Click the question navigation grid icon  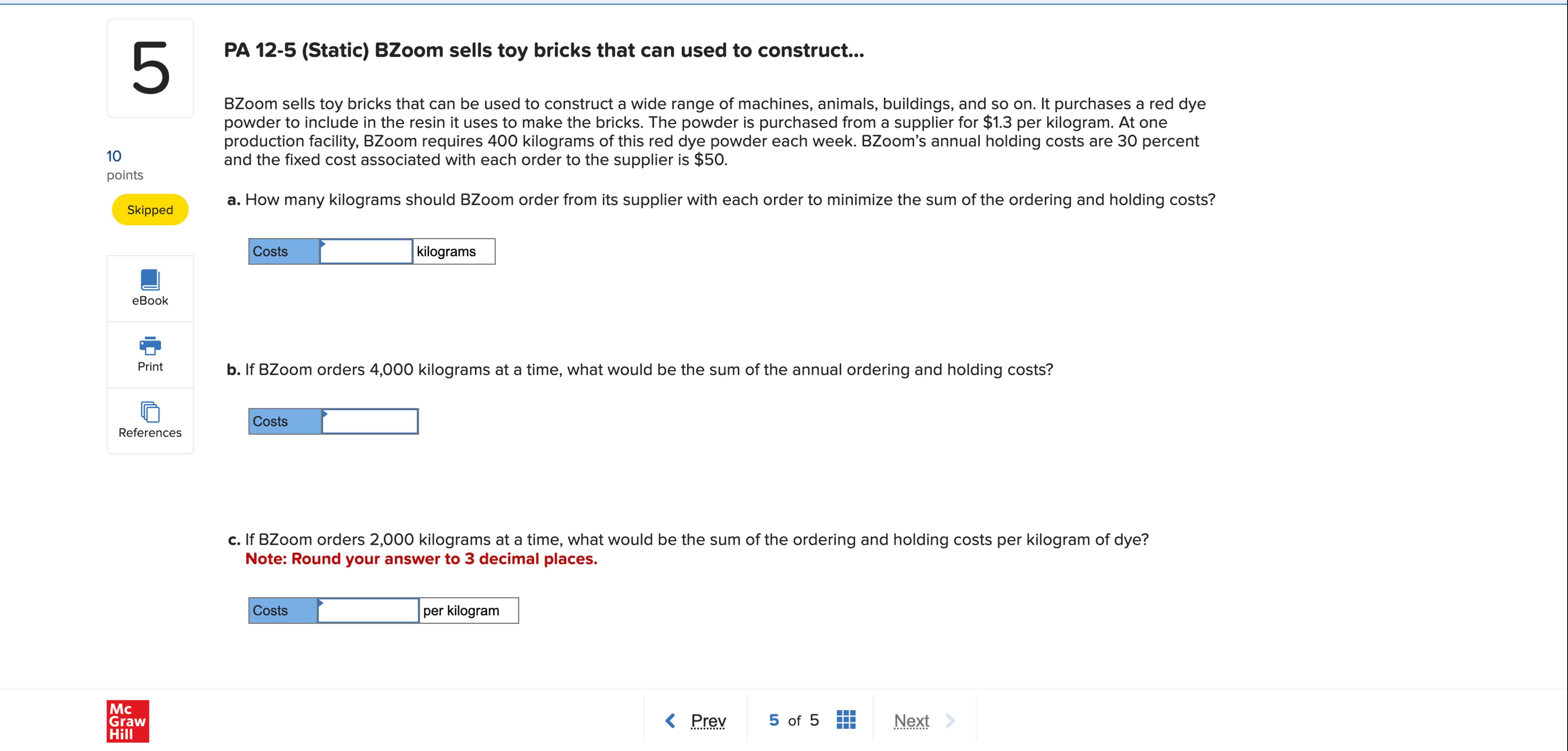[845, 719]
